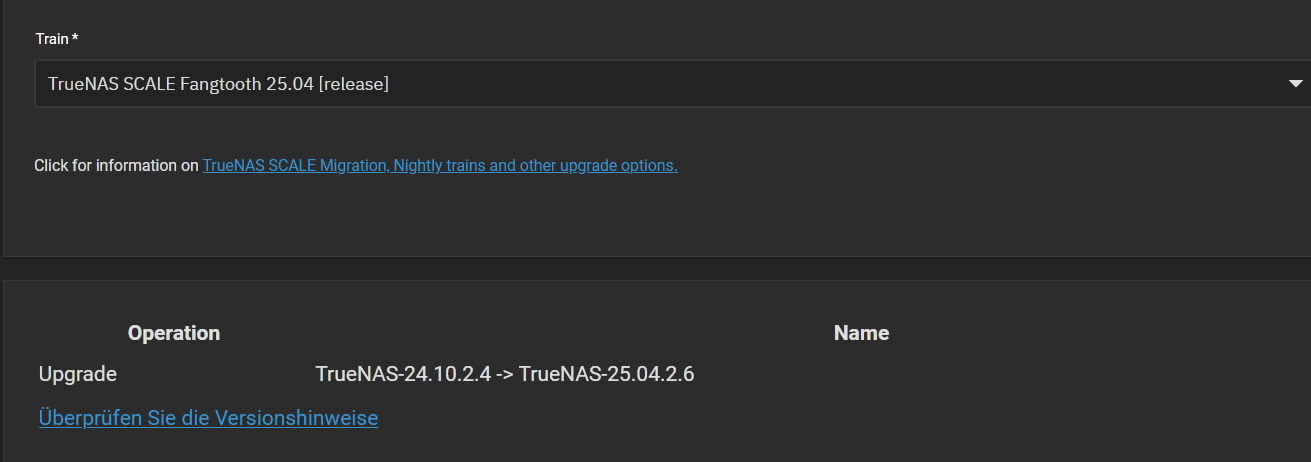Click the 'Click for information on' text
Viewport: 1311px width, 462px height.
click(x=116, y=166)
